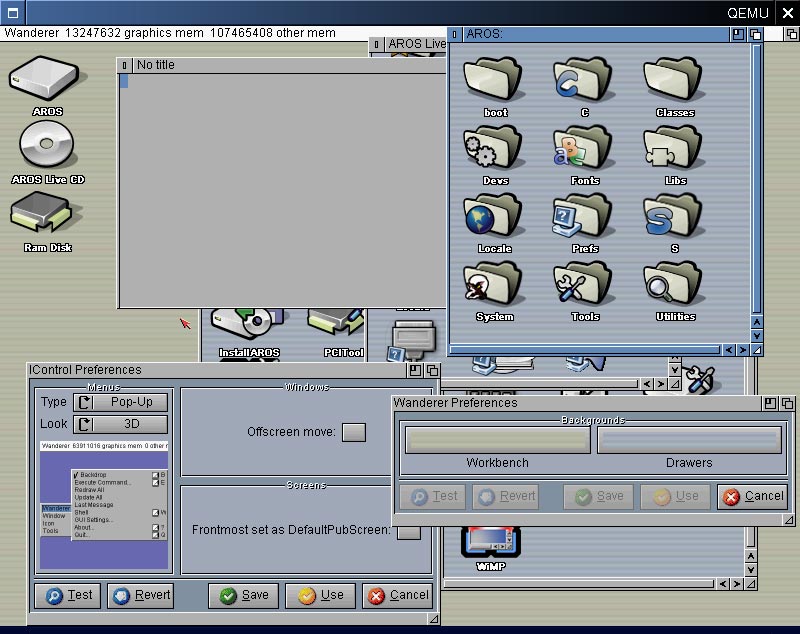The width and height of the screenshot is (800, 634).
Task: Toggle the Offscreen move checkbox
Action: pyautogui.click(x=354, y=432)
